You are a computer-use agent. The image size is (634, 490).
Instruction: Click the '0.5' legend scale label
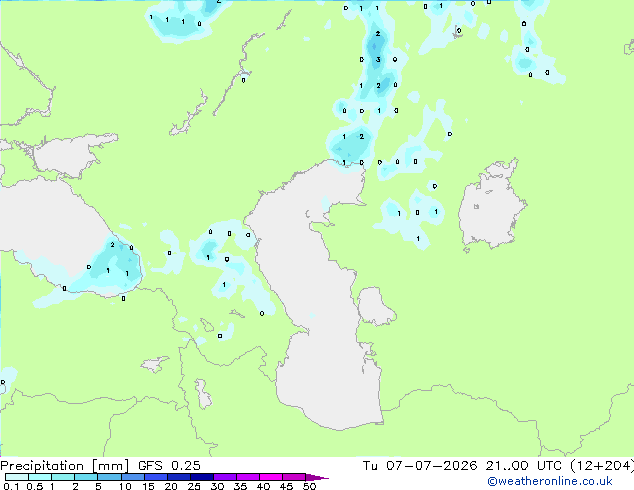click(35, 486)
